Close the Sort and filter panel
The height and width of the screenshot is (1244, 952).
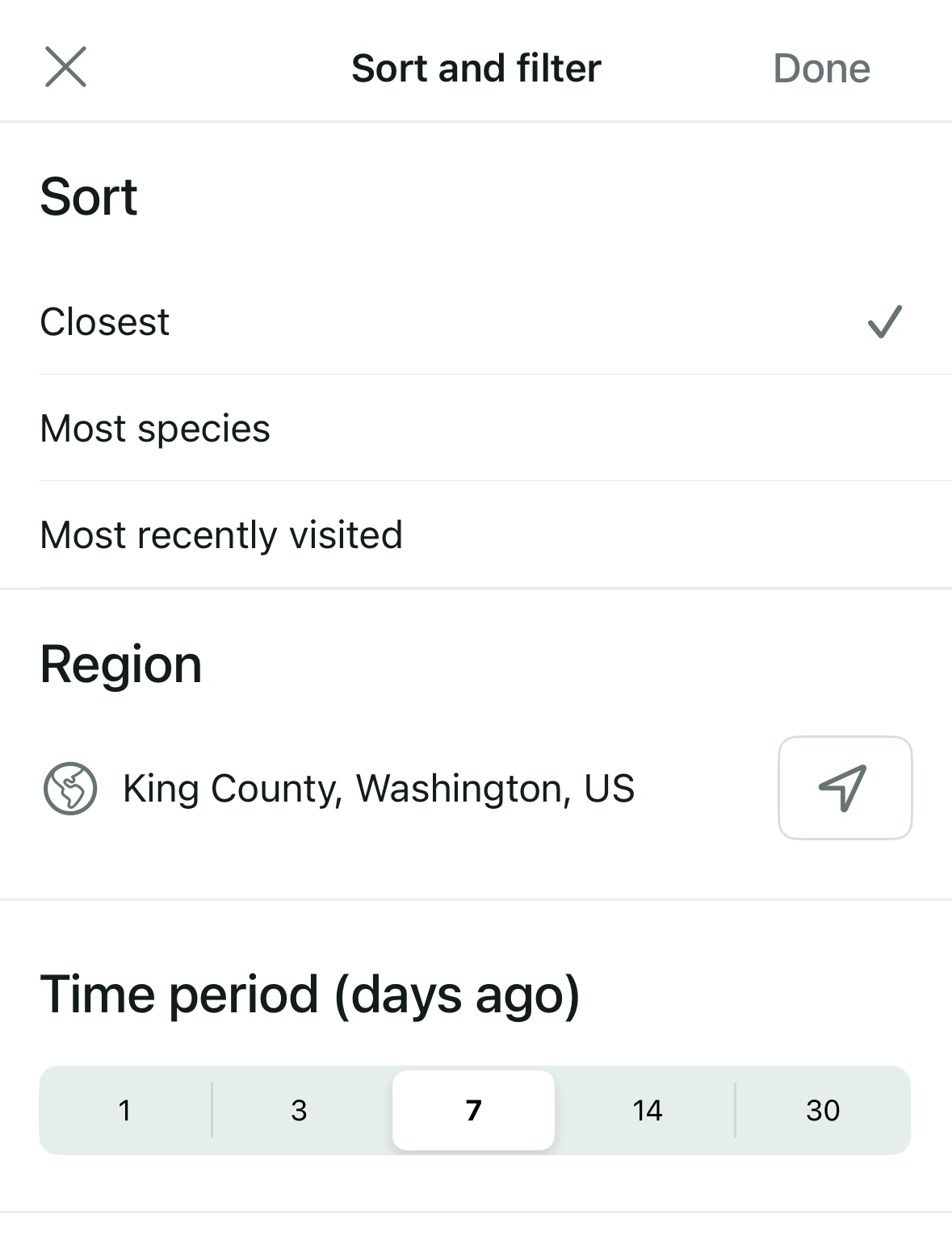65,67
